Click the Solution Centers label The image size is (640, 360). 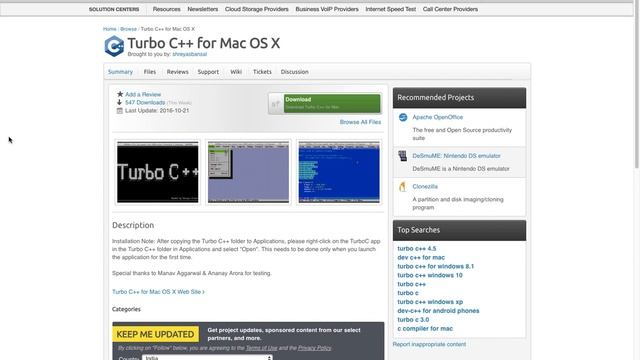pyautogui.click(x=114, y=9)
